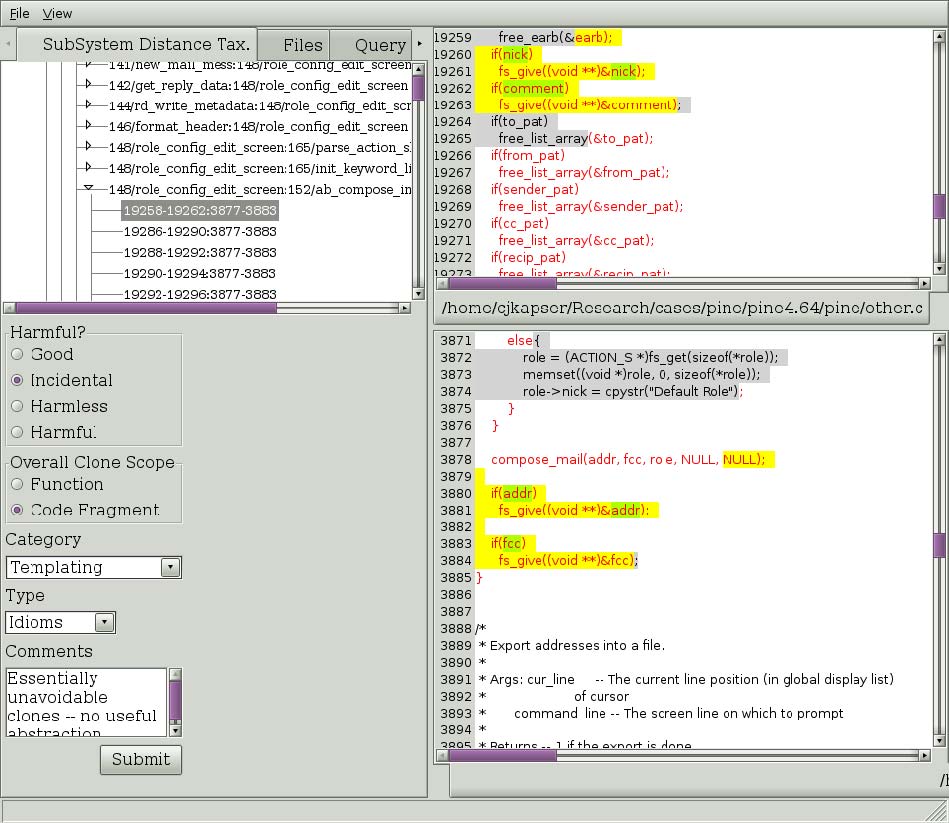Click tree panel scroll-down arrow
The height and width of the screenshot is (823, 949).
(x=418, y=294)
